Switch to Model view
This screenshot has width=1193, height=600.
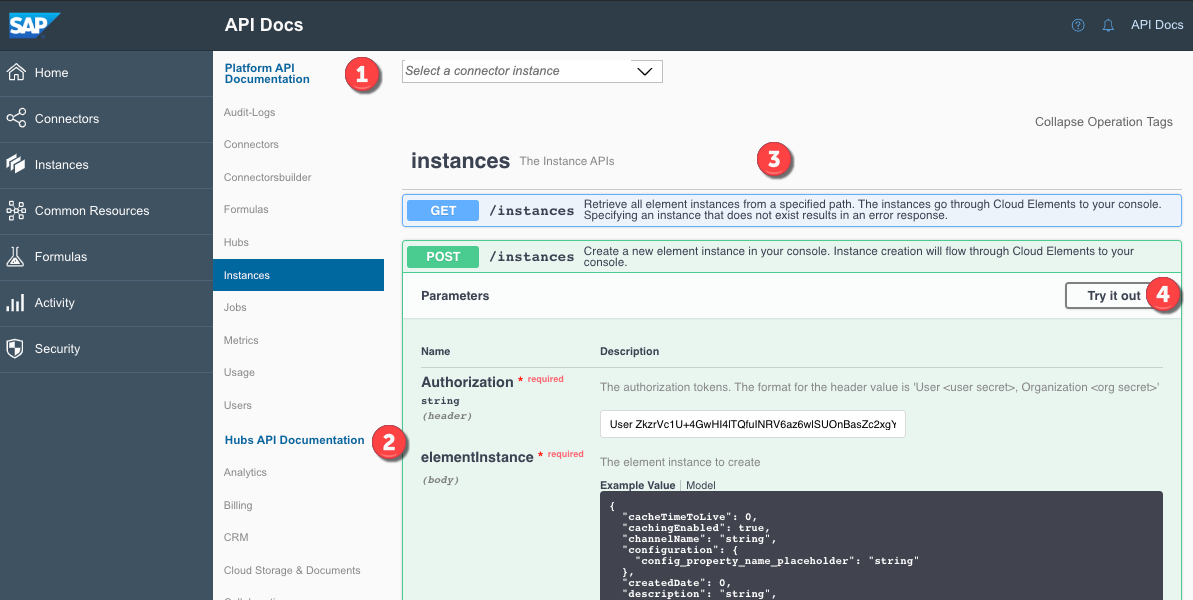point(701,485)
